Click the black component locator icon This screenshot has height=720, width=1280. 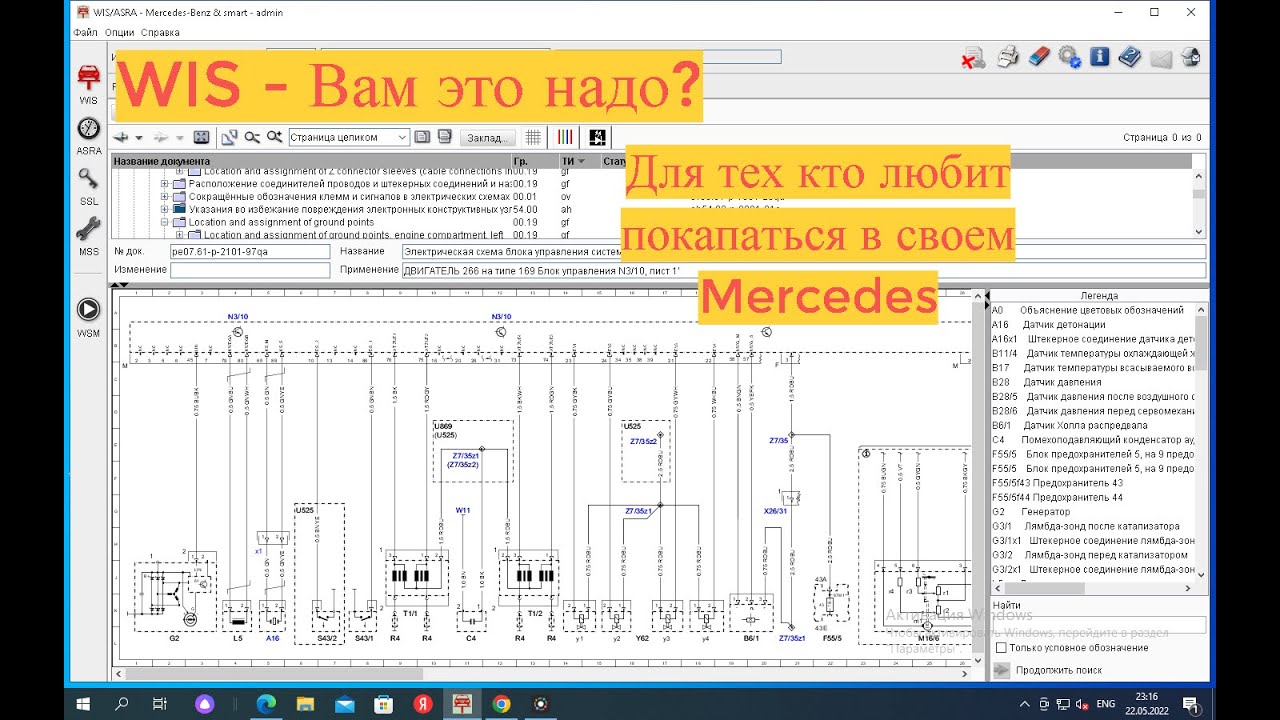598,137
